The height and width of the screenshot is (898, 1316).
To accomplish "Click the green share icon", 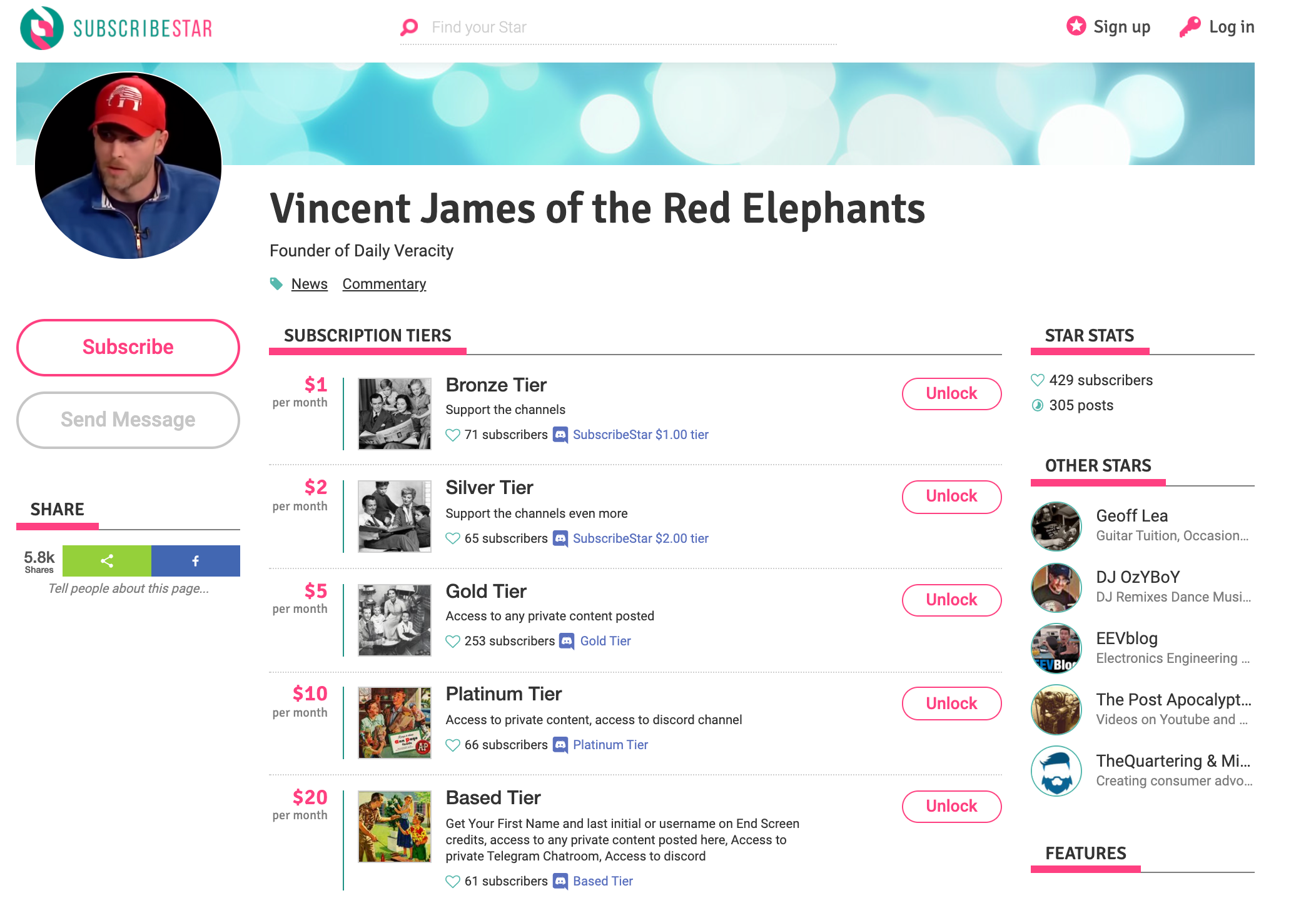I will (x=107, y=561).
